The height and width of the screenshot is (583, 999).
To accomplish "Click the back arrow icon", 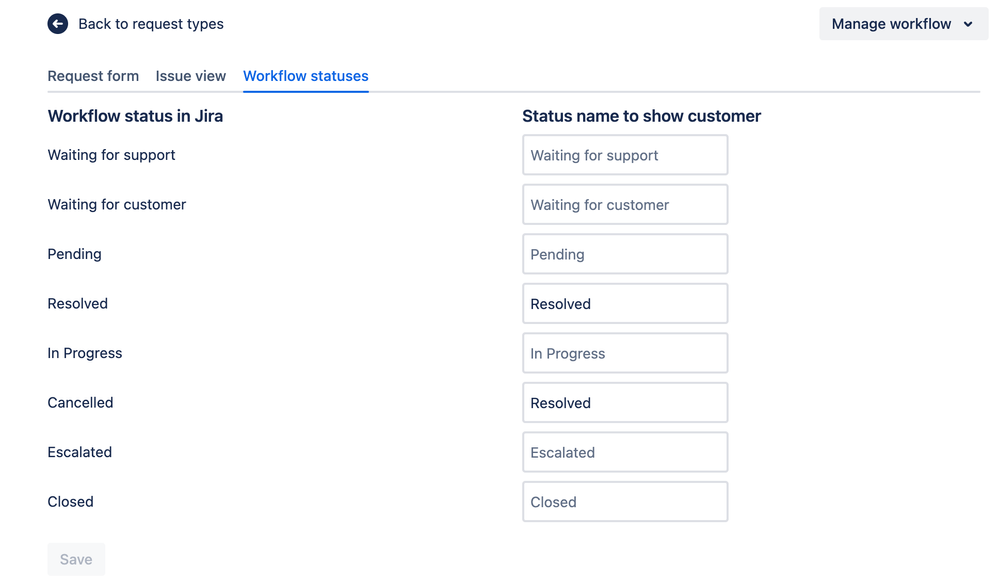I will click(x=58, y=24).
